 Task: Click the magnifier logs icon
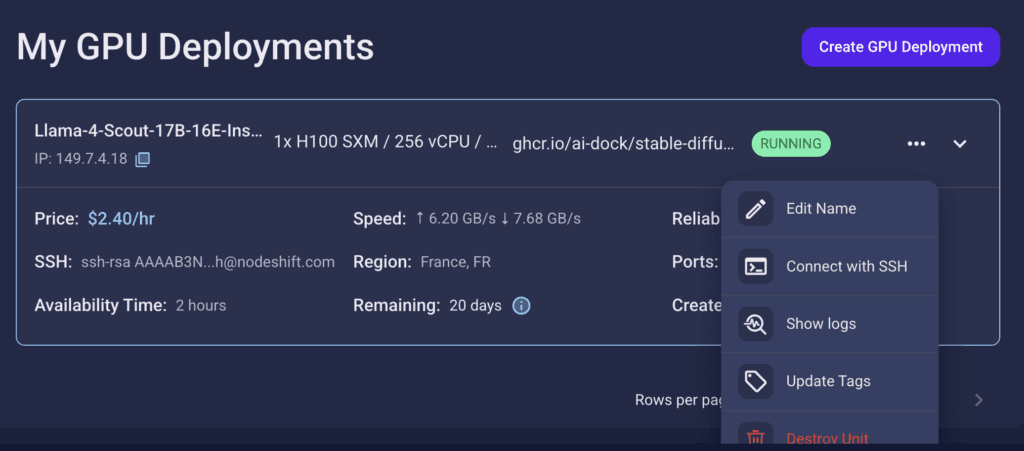756,324
